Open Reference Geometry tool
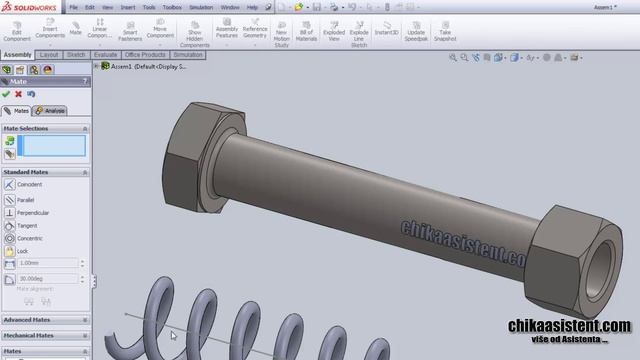This screenshot has width=640, height=360. pyautogui.click(x=255, y=28)
